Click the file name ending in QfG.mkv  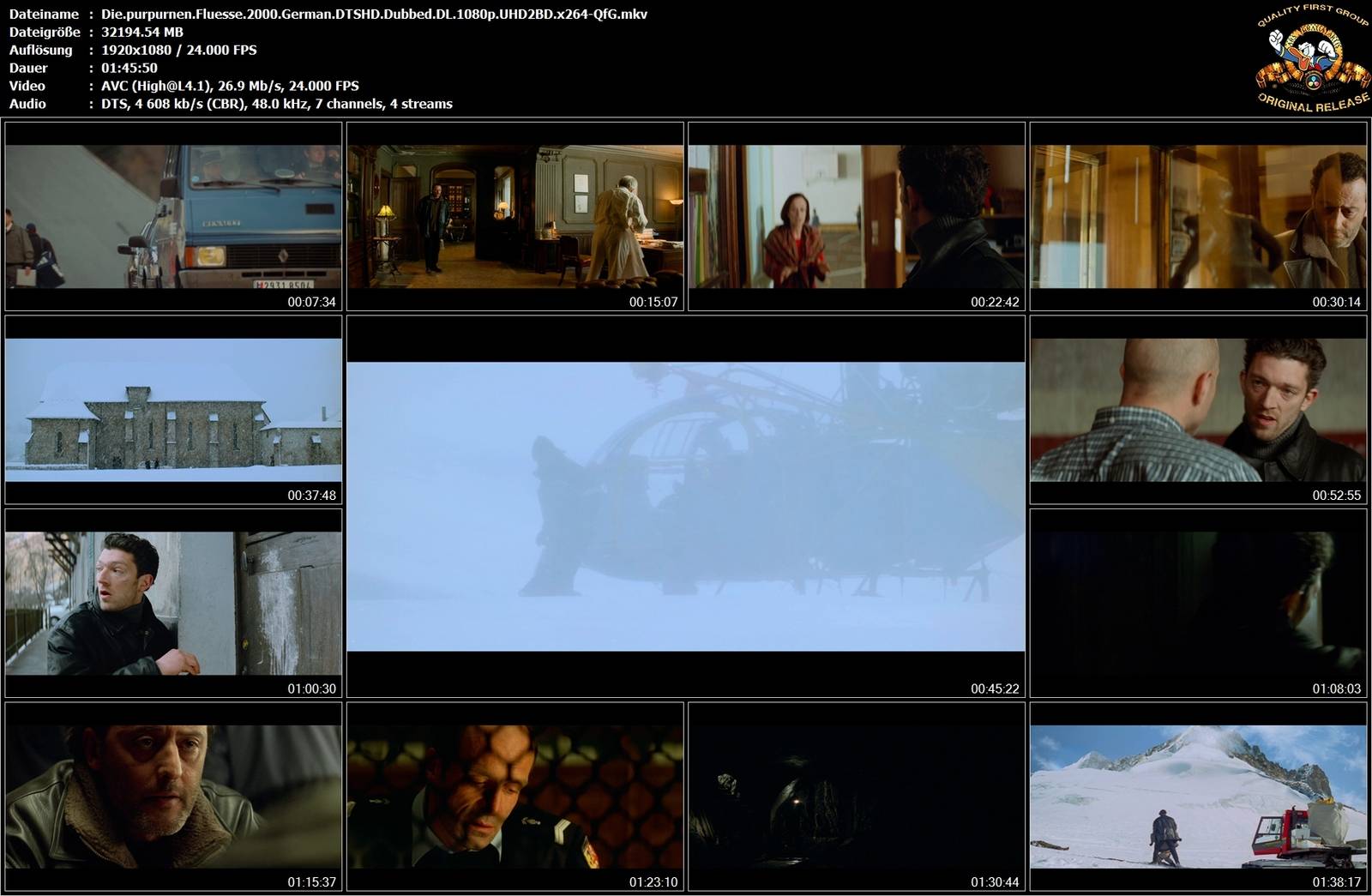coord(375,14)
